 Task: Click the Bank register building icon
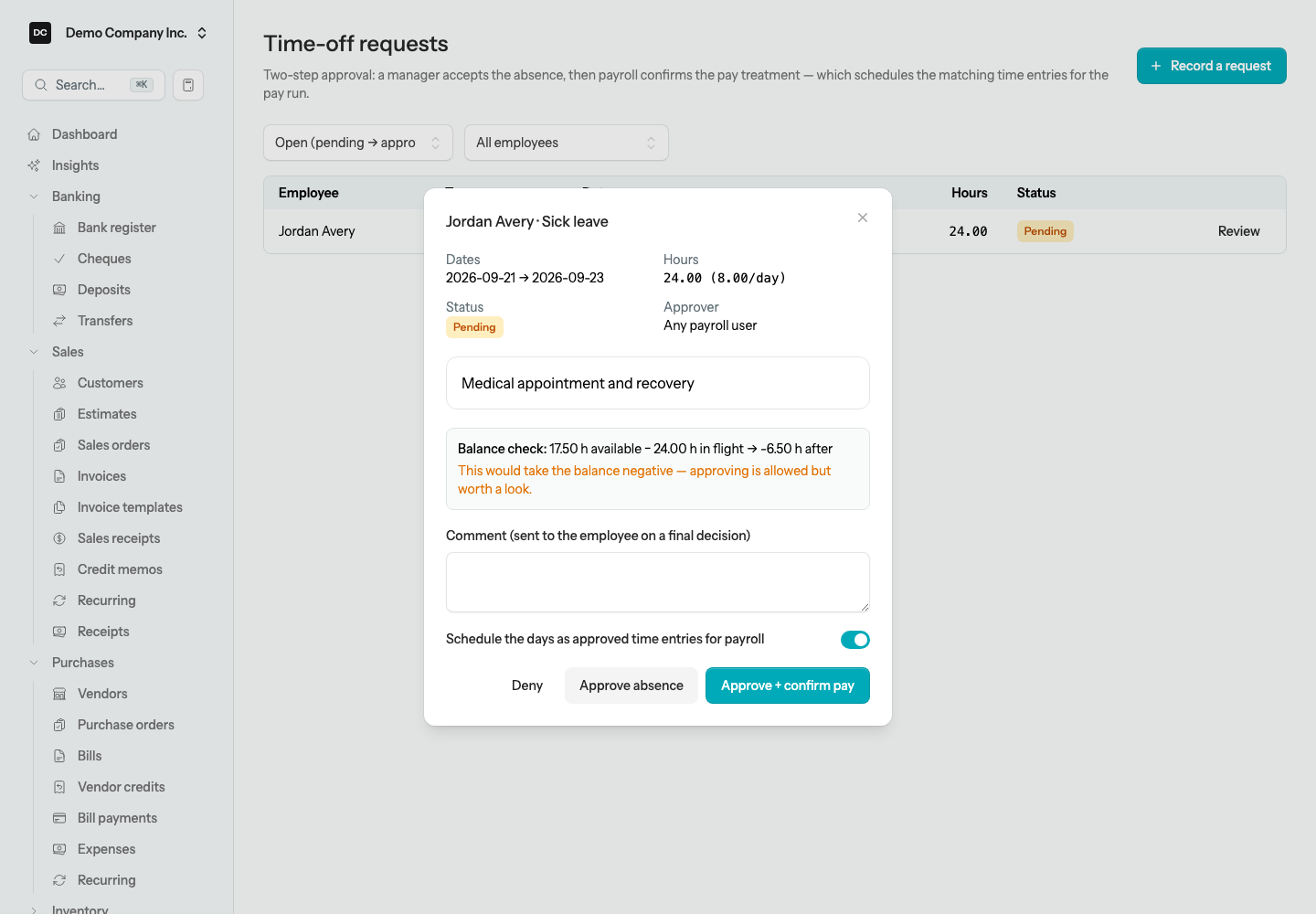[x=59, y=228]
